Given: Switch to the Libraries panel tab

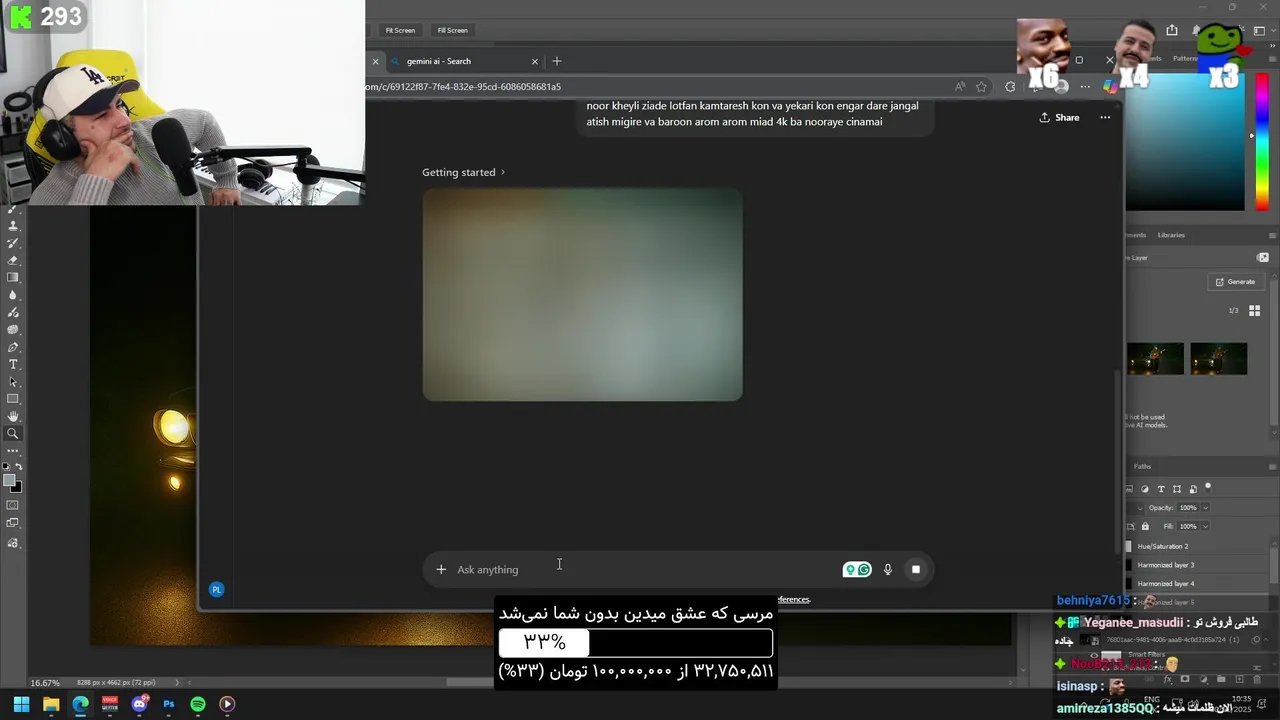Looking at the screenshot, I should [x=1171, y=235].
